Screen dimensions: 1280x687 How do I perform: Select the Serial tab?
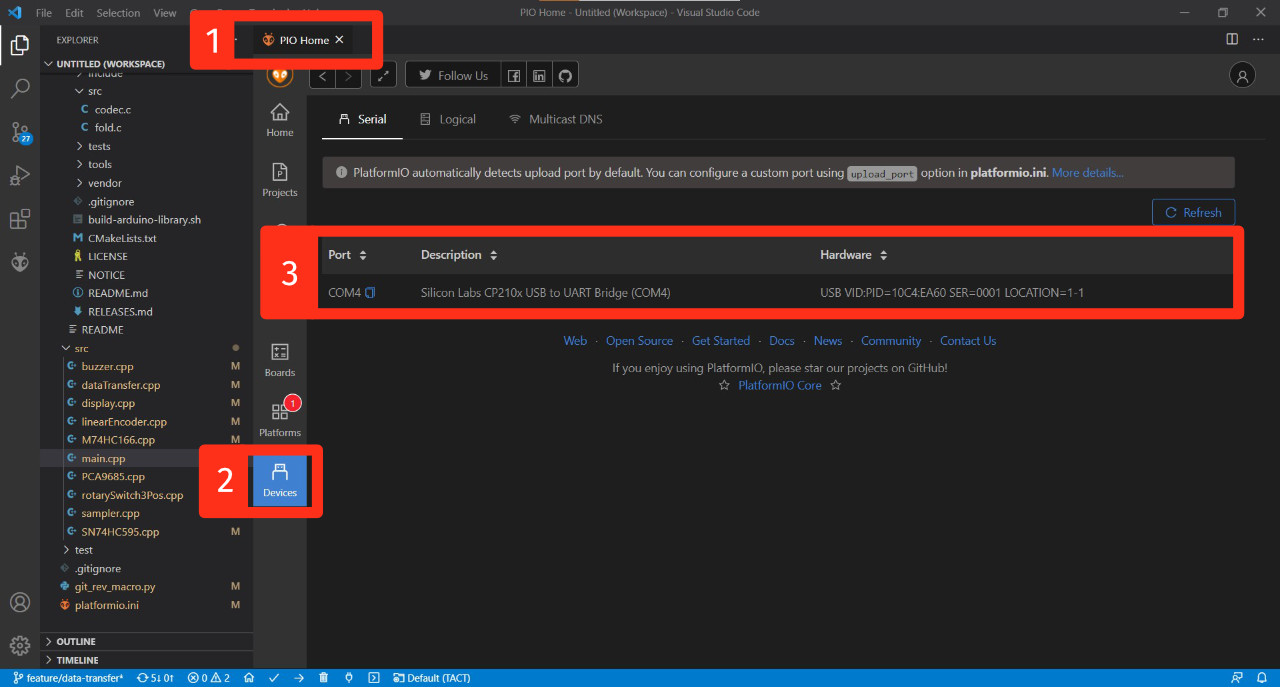pos(362,119)
